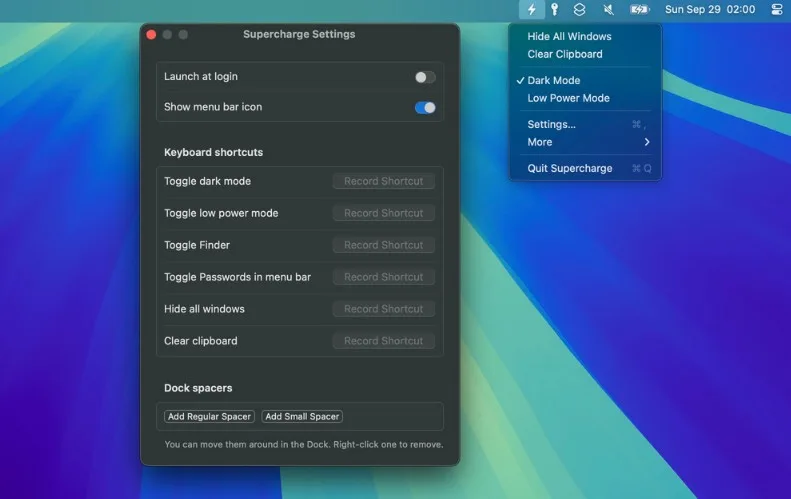Click the Dock spacer removal hint text
The height and width of the screenshot is (499, 791).
coord(304,445)
